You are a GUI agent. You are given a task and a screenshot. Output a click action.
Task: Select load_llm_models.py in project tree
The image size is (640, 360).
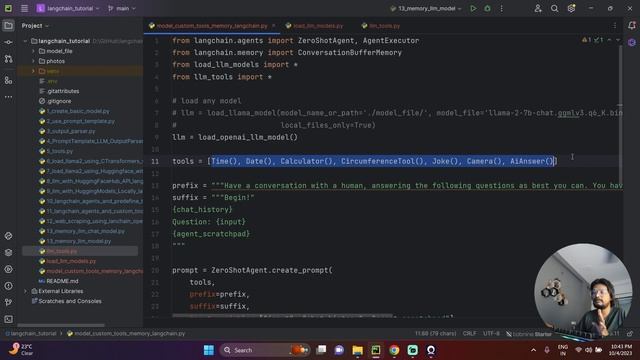coord(67,261)
